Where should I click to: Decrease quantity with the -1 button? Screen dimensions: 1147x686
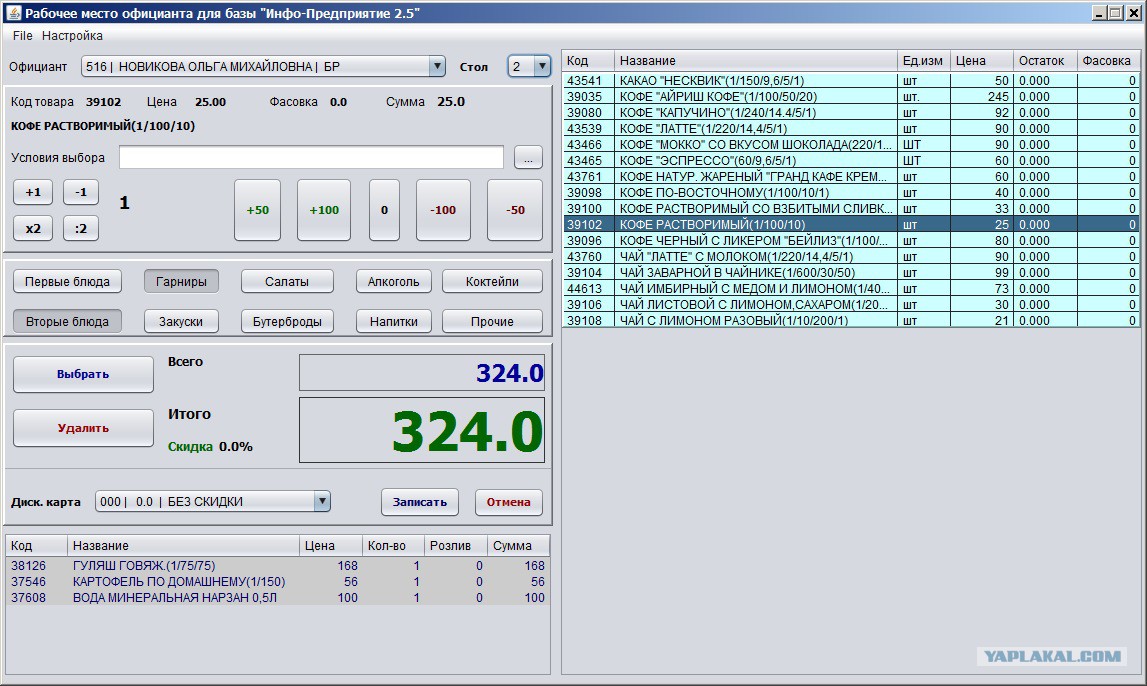click(x=80, y=192)
